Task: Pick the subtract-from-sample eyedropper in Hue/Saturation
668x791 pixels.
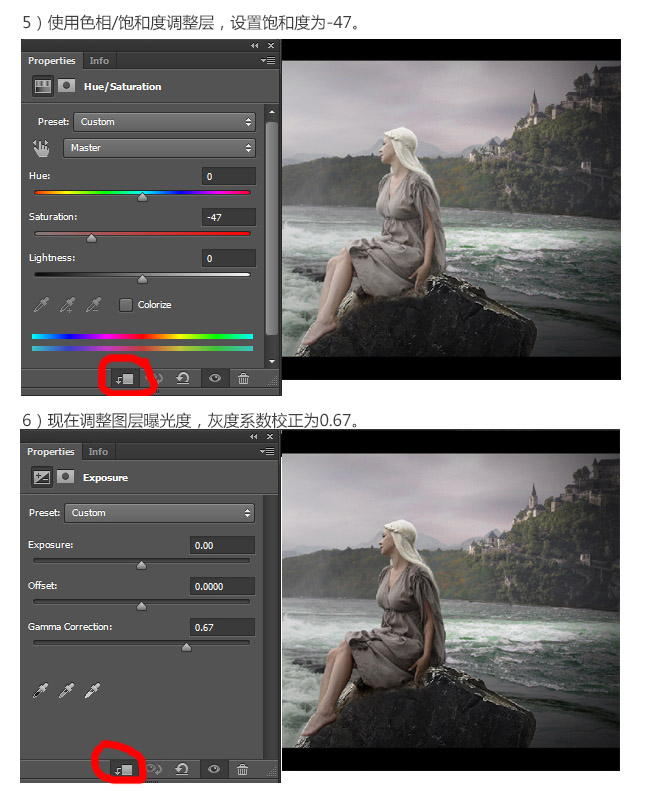Action: (93, 305)
